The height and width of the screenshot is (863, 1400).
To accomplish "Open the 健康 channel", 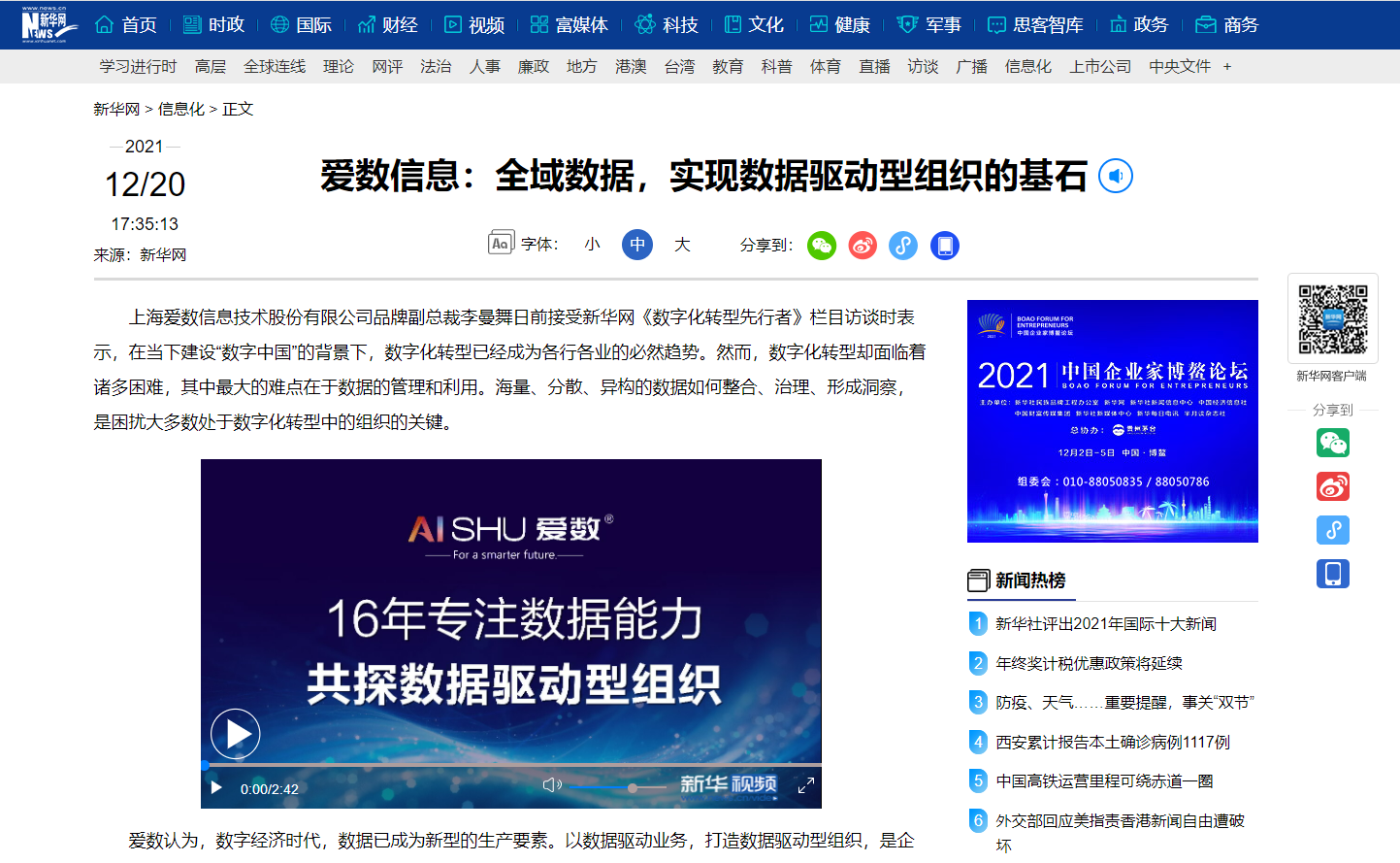I will (840, 24).
